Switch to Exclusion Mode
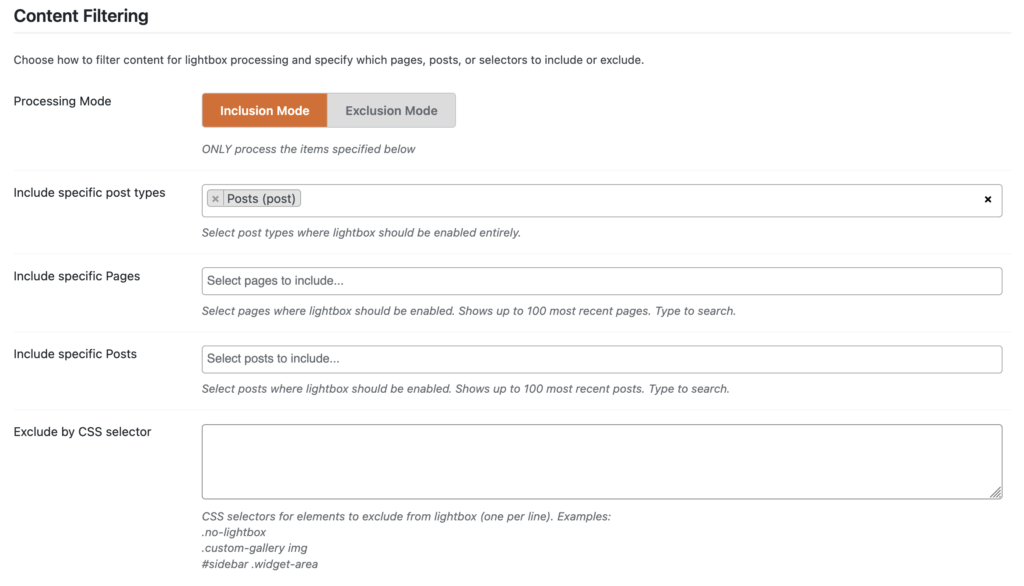This screenshot has width=1024, height=586. (391, 111)
